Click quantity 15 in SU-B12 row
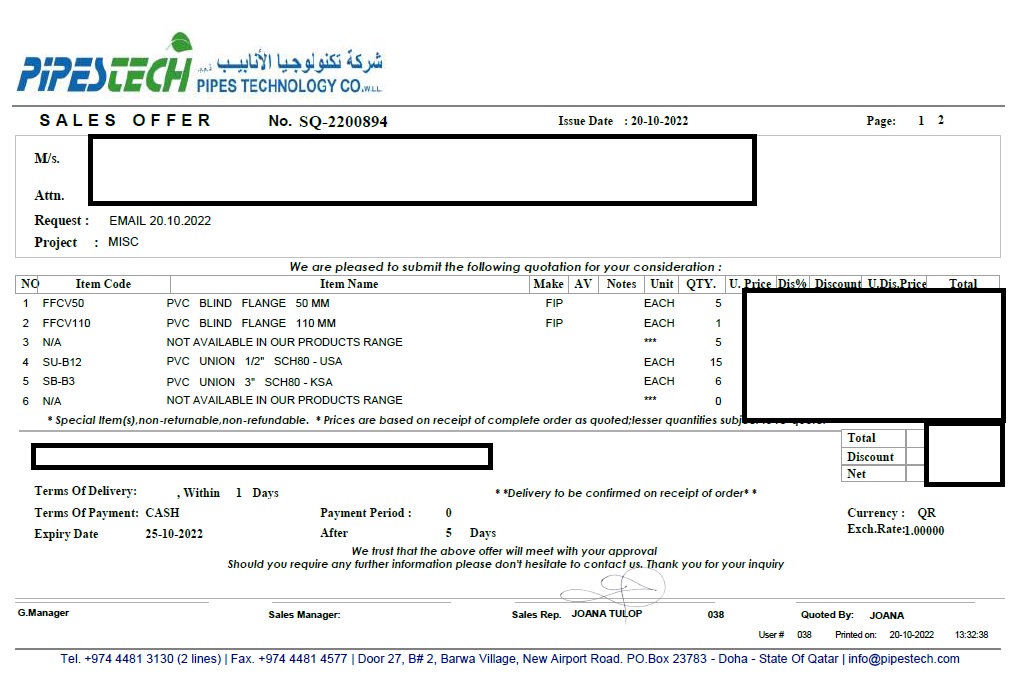The height and width of the screenshot is (689, 1017). 716,362
